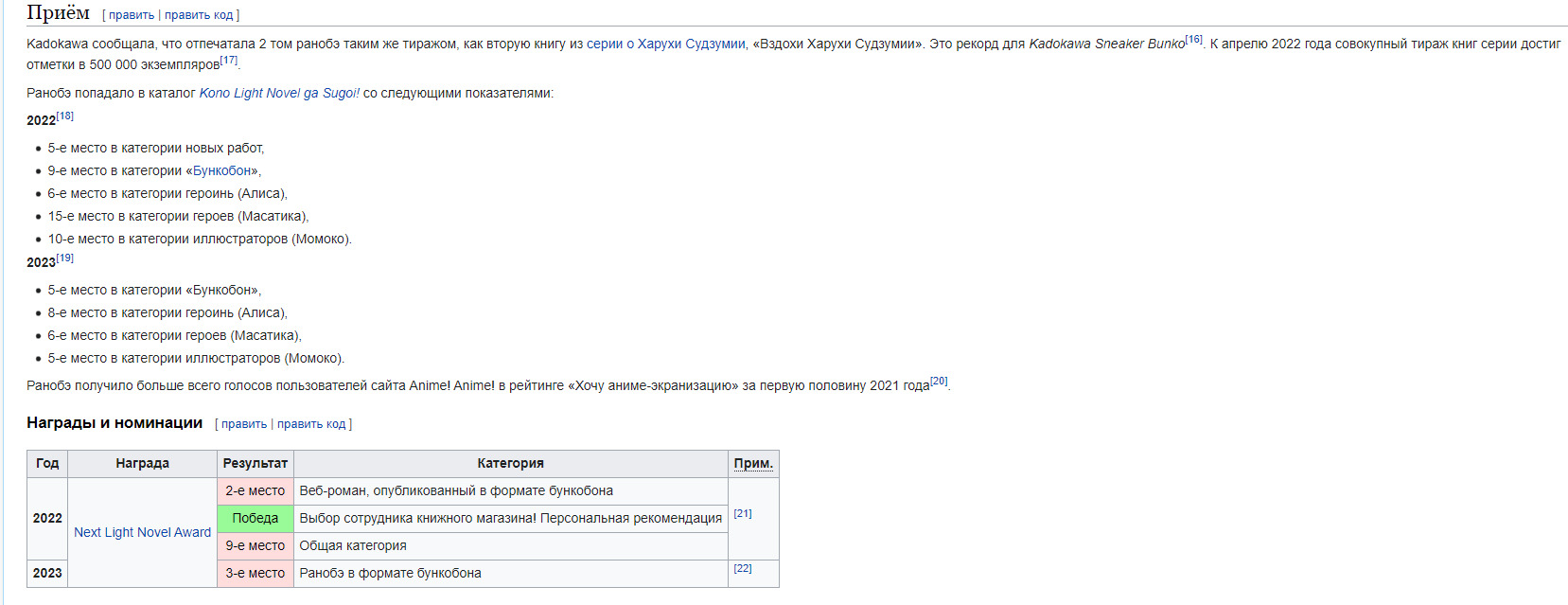Screen dimensions: 1568x605
Task: Follow the 'Kono Light Novel ga Sugoi!' link
Action: point(279,93)
